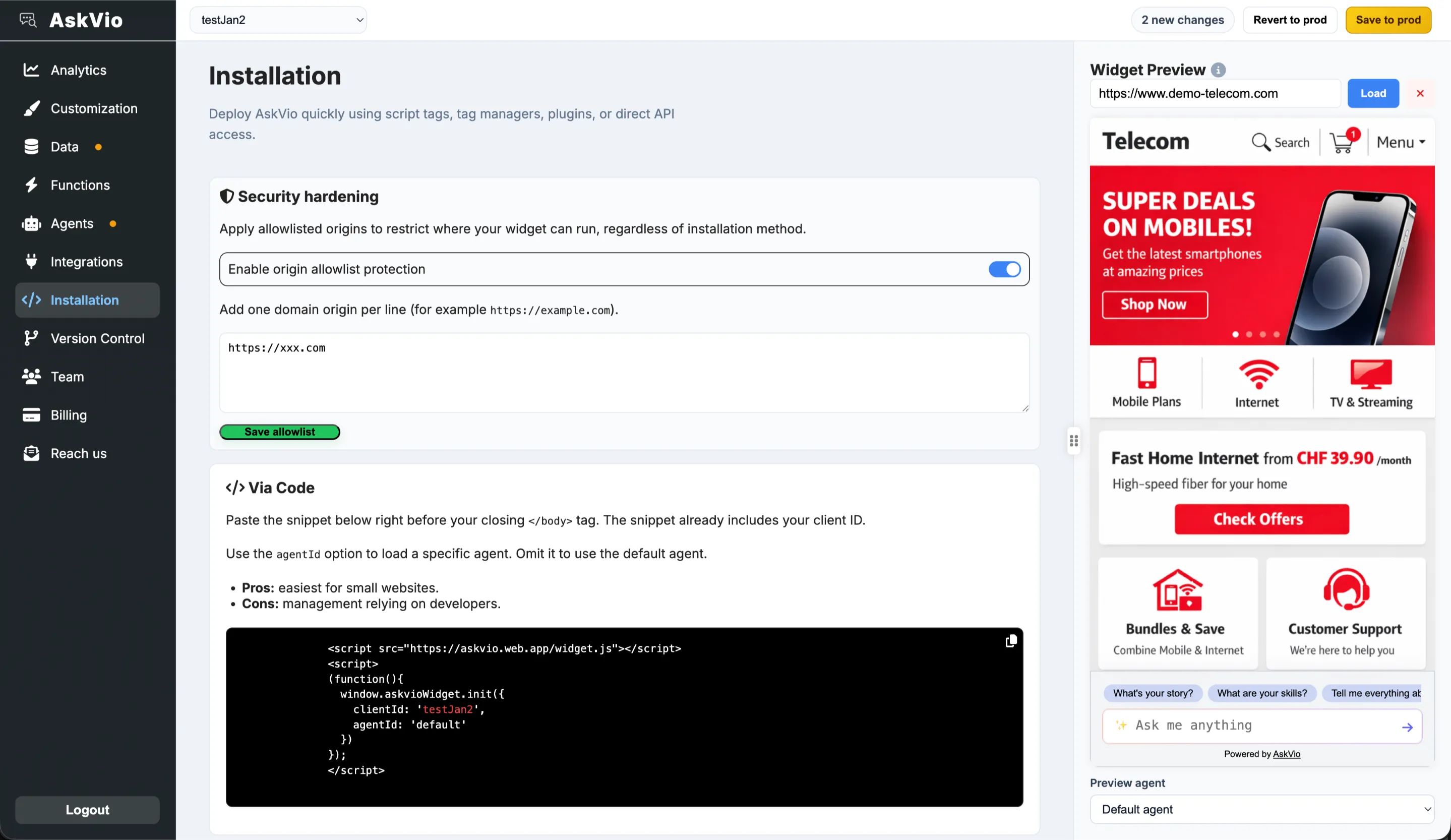Expand the Default agent preview dropdown
The height and width of the screenshot is (840, 1451).
(x=1261, y=809)
